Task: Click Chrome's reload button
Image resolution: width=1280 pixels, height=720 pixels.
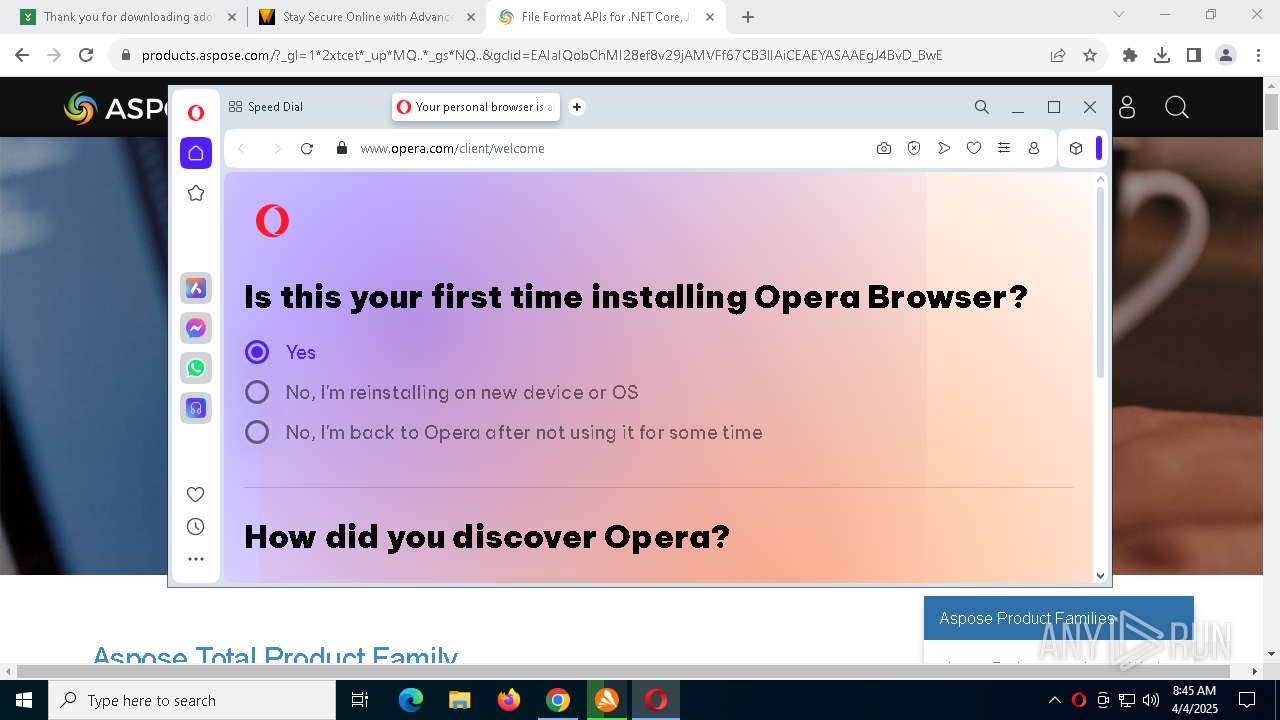Action: point(86,55)
